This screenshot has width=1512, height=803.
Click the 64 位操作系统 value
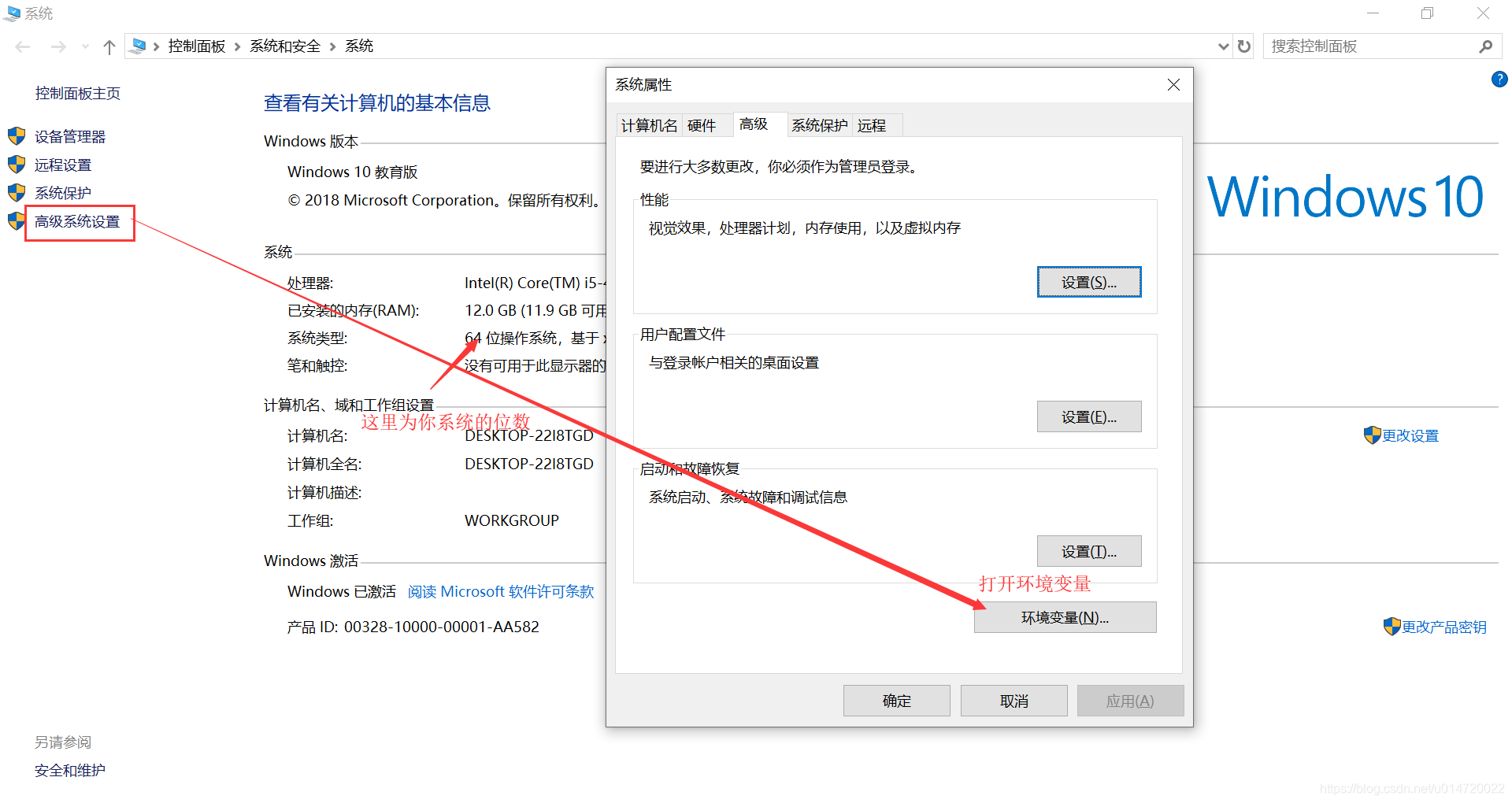535,338
